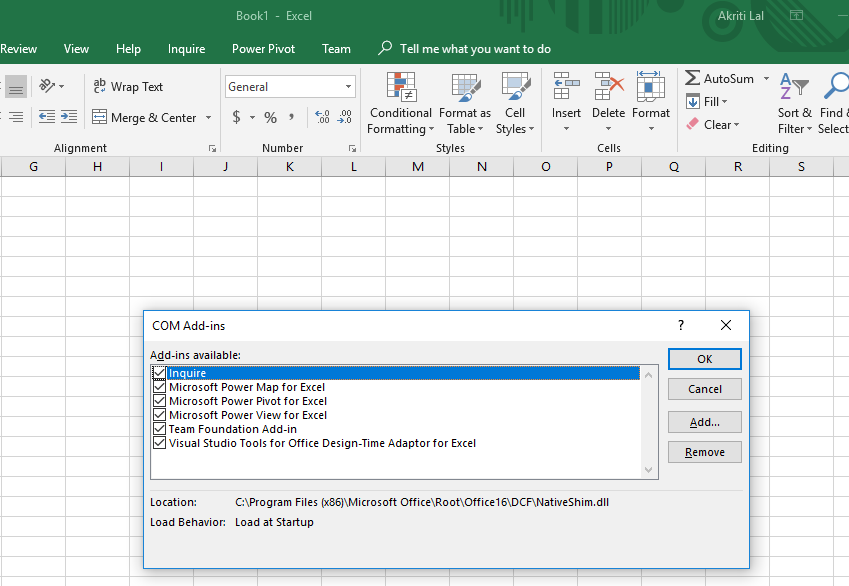
Task: Open the Format as Table gallery
Action: (x=465, y=88)
